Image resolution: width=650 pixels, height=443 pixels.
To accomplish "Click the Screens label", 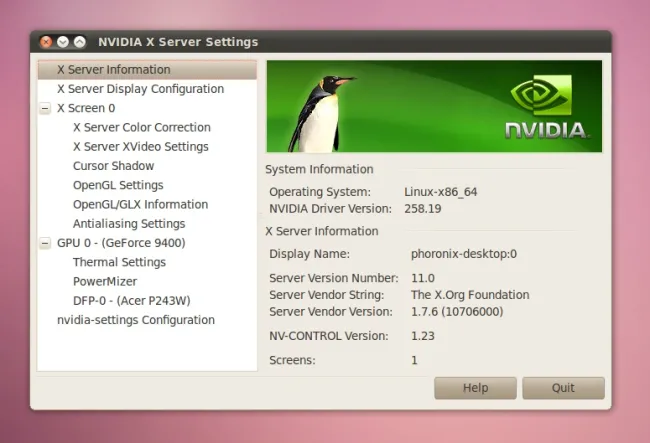I will [292, 360].
